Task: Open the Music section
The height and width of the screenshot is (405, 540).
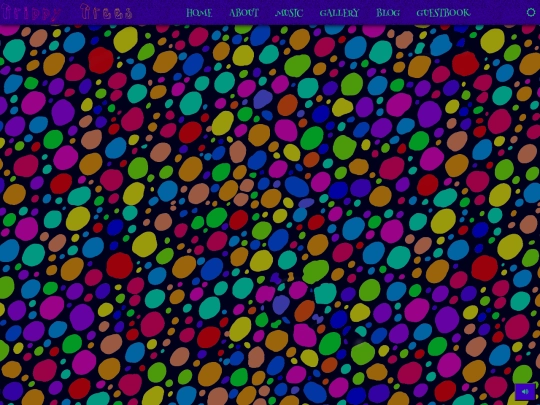Action: pyautogui.click(x=289, y=13)
